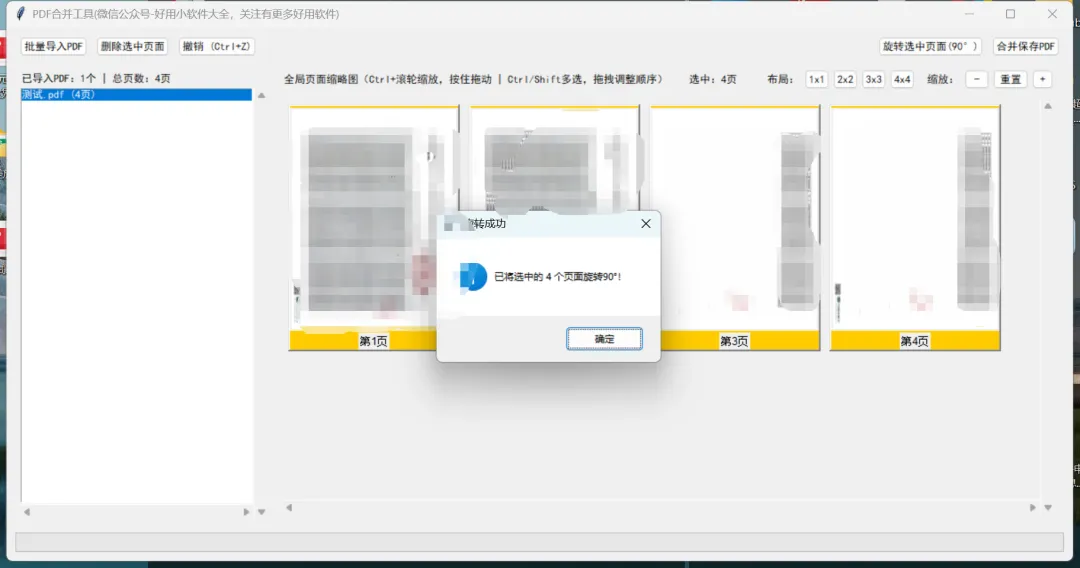Select the 第4页 page thumbnail
The width and height of the screenshot is (1080, 568).
coord(915,227)
